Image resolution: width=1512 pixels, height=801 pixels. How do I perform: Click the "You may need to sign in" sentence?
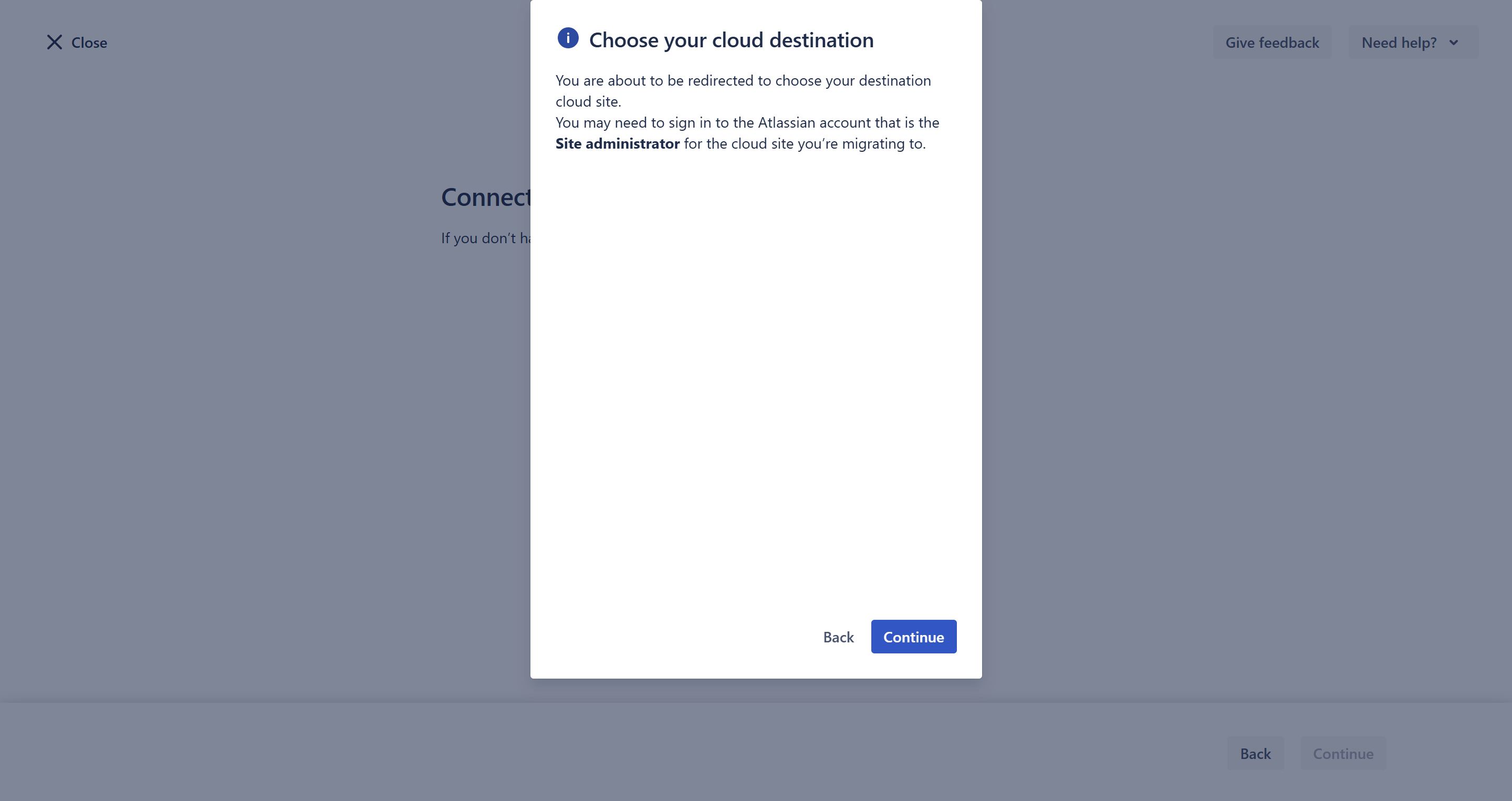[x=747, y=122]
